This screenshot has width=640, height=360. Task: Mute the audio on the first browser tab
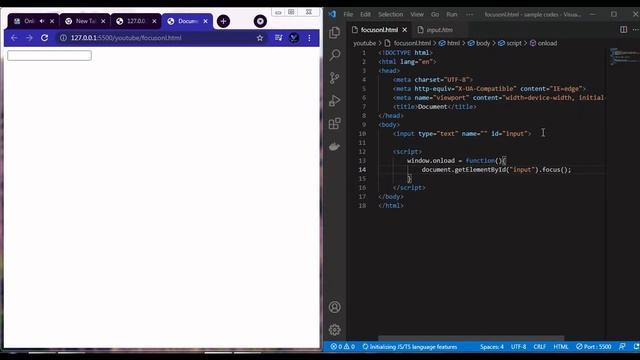[x=42, y=21]
